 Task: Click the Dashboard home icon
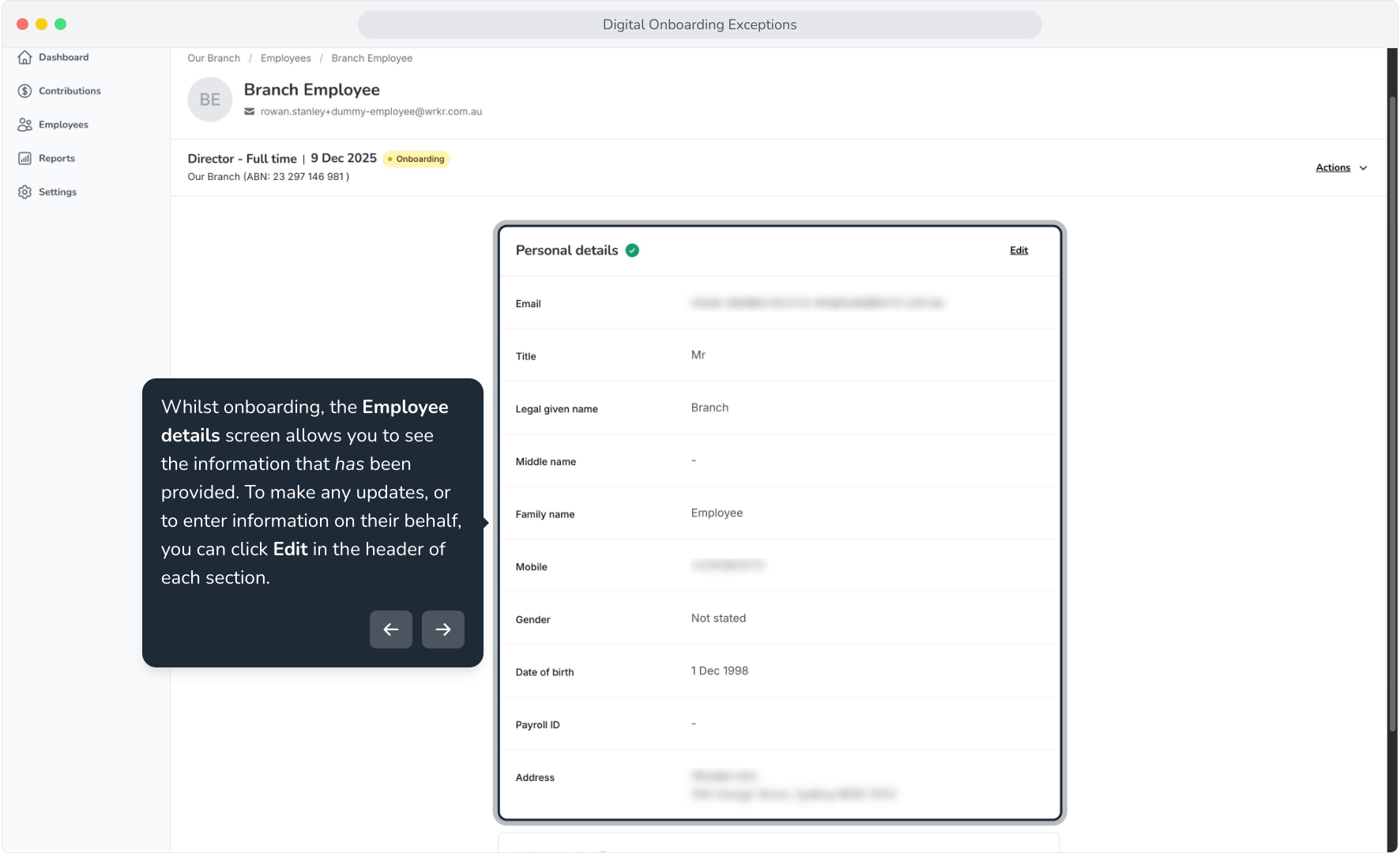point(24,58)
